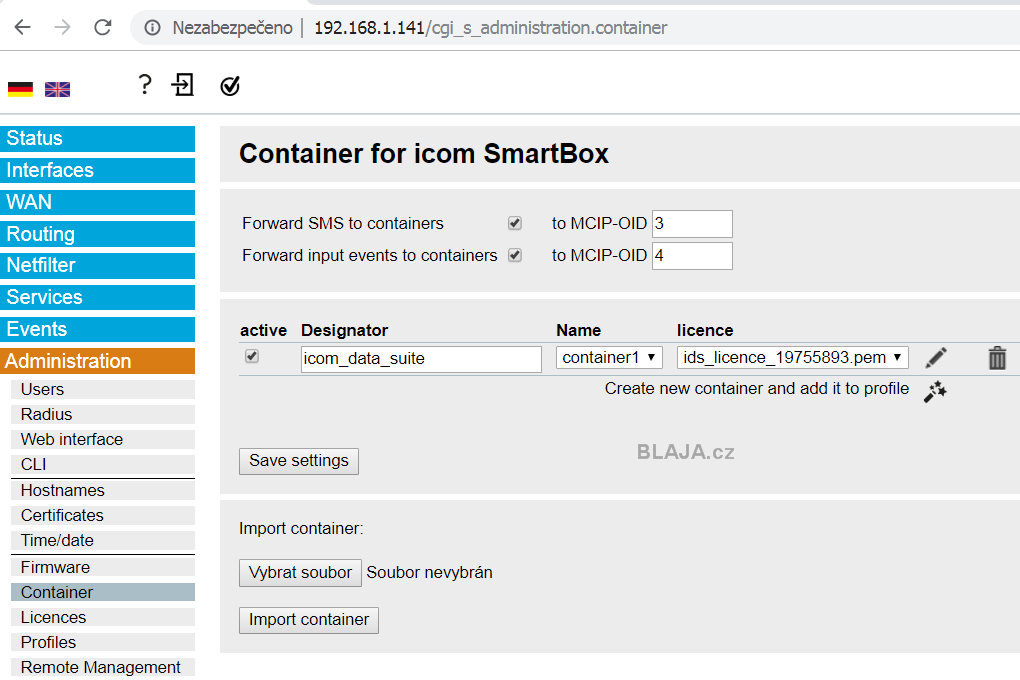This screenshot has width=1020, height=680.
Task: Open the container1 Name dropdown
Action: (x=609, y=357)
